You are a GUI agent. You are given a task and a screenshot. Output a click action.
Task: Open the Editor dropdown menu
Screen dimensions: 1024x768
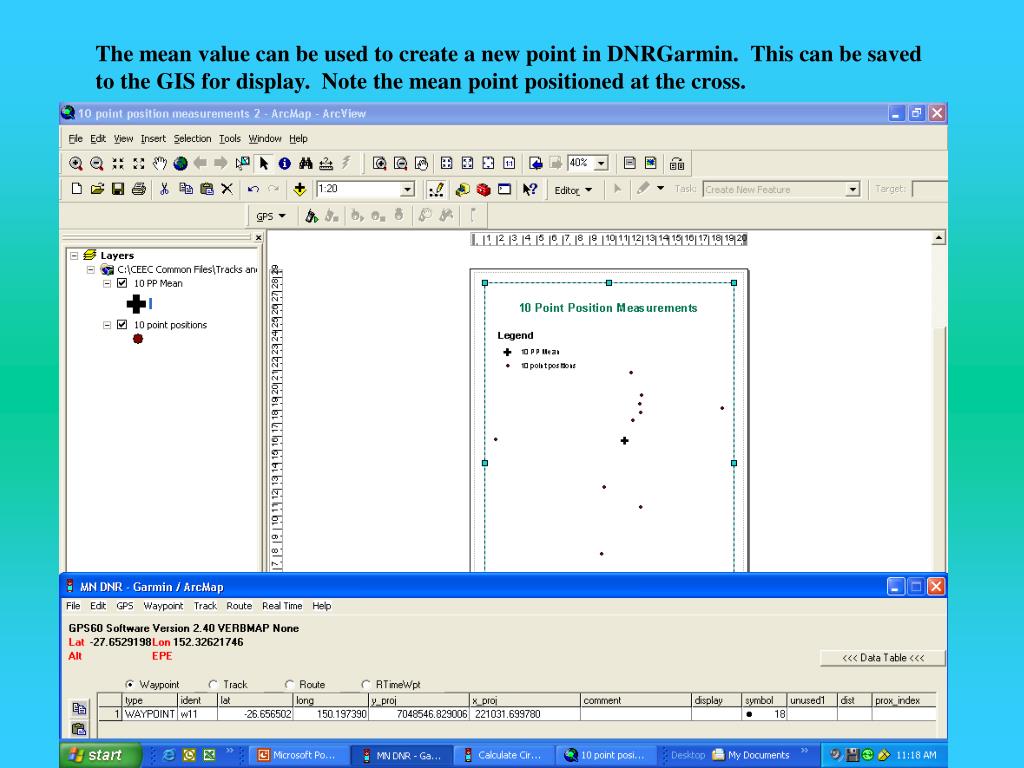point(573,190)
